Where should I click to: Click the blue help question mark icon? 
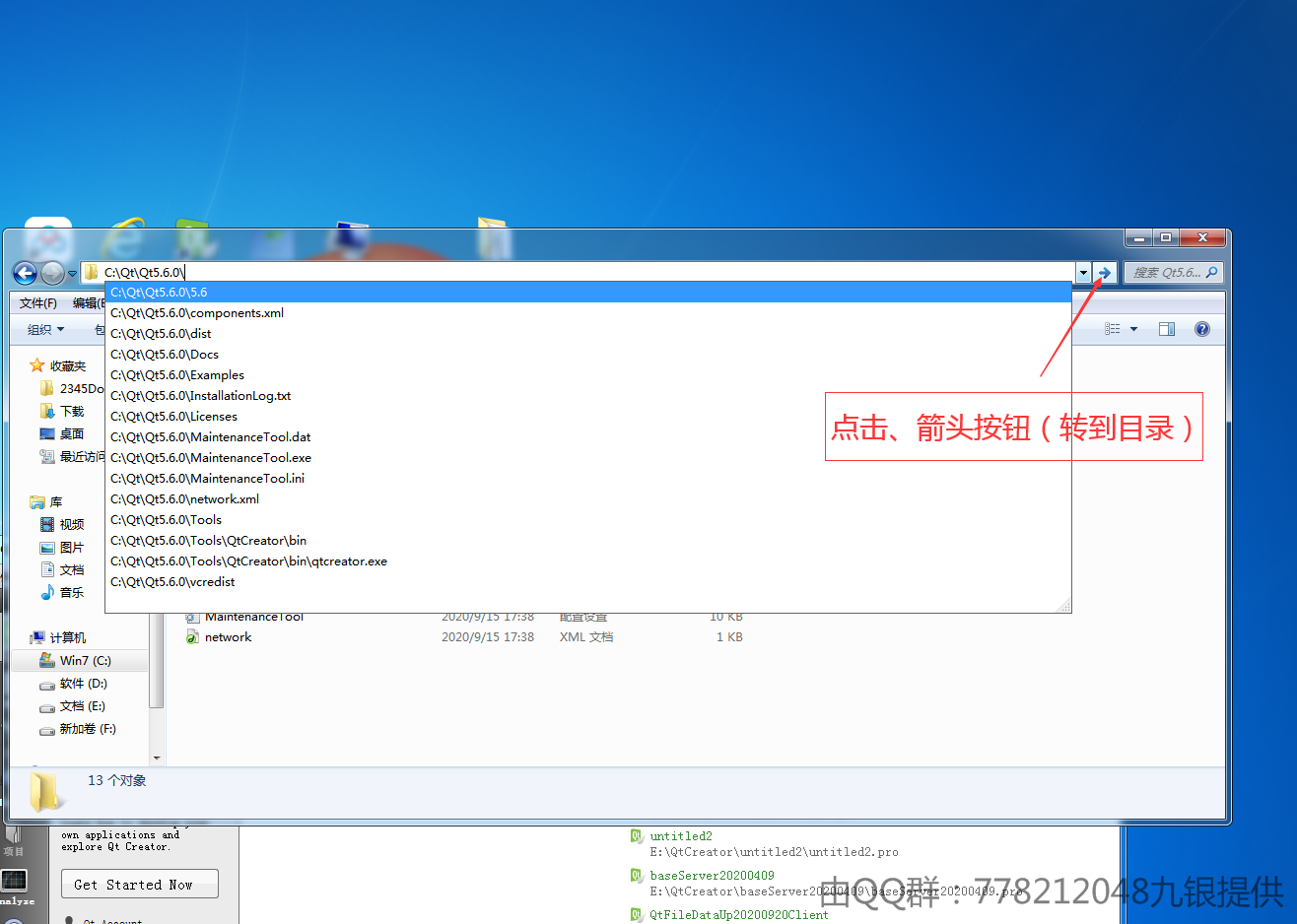point(1202,330)
